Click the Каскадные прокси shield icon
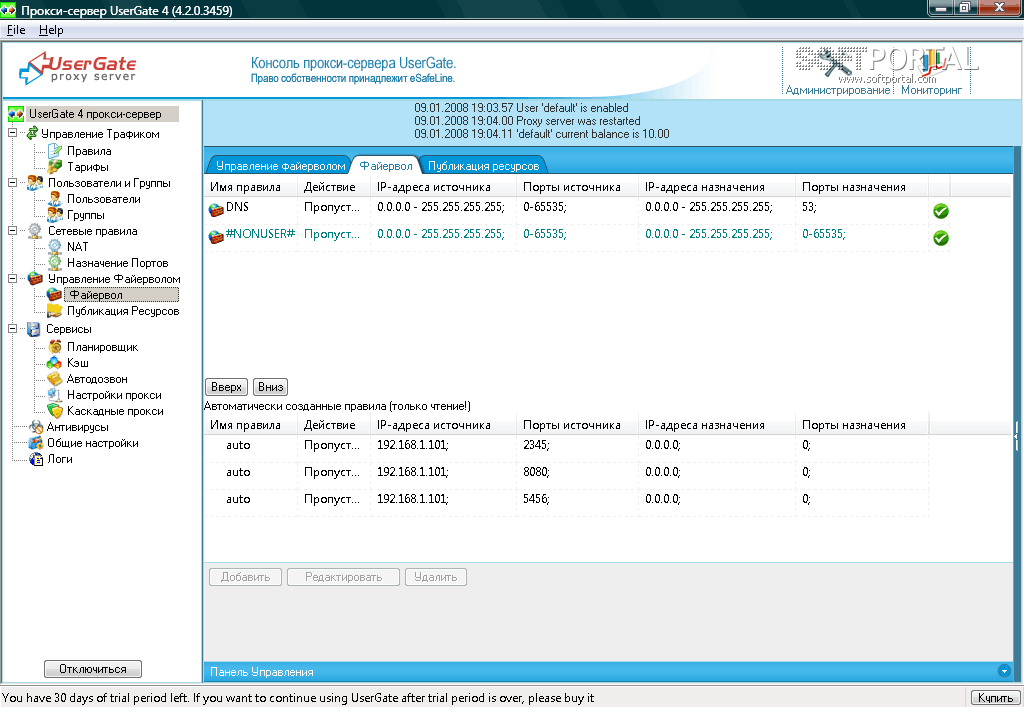1024x708 pixels. tap(56, 411)
